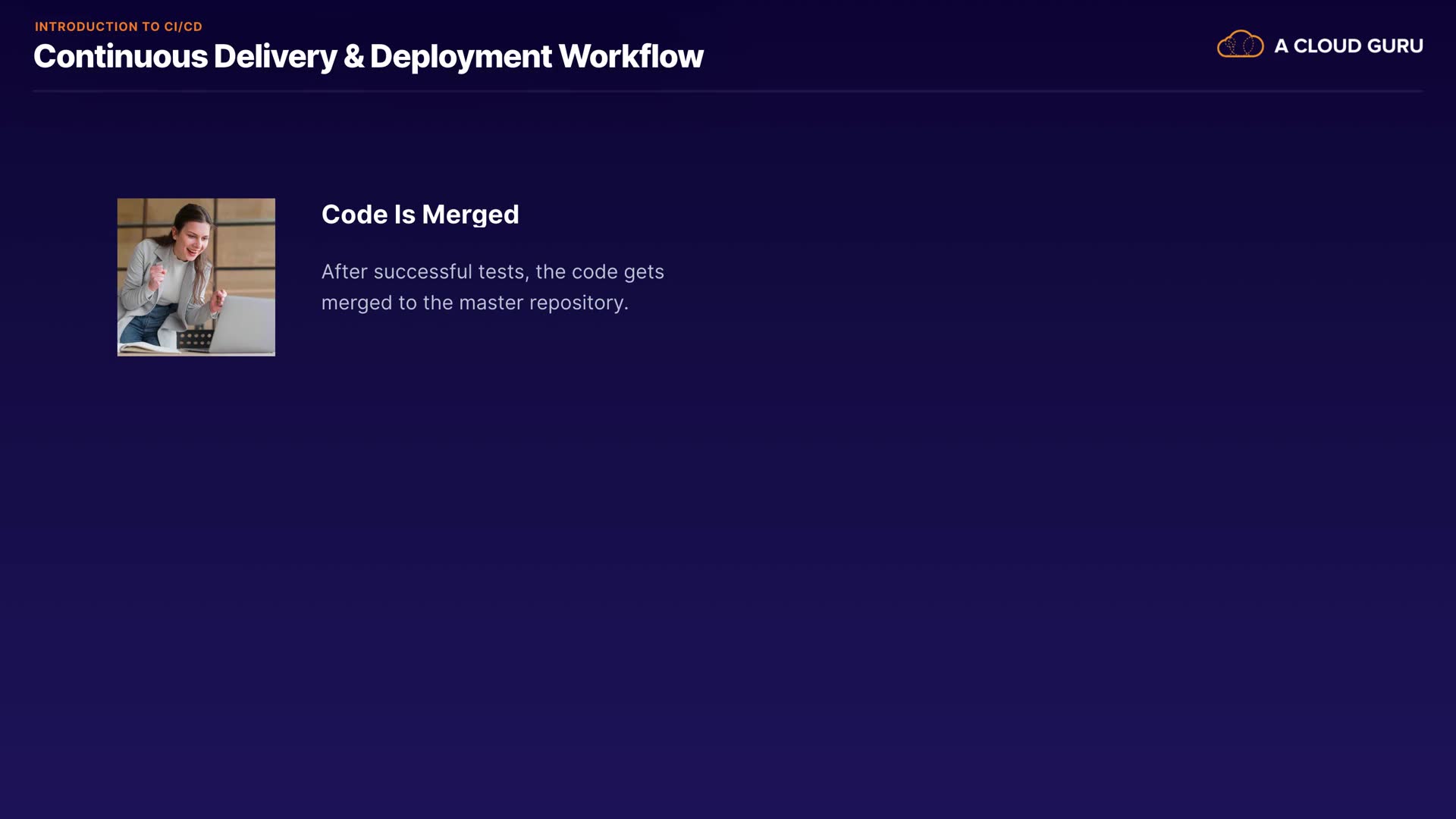
Task: Click the 'After successful tests' description line
Action: [x=492, y=271]
